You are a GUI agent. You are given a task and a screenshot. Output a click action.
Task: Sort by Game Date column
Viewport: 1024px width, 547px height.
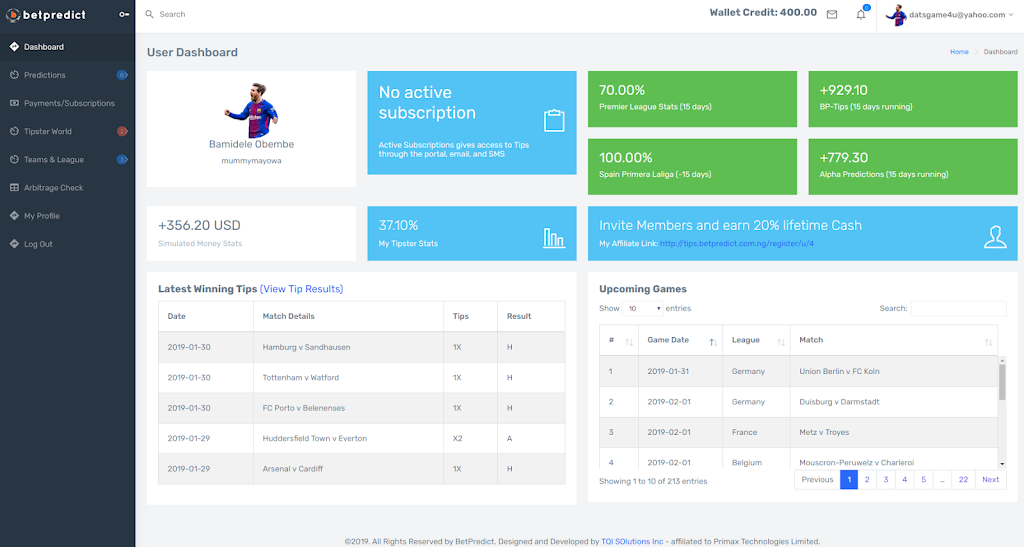tap(680, 340)
